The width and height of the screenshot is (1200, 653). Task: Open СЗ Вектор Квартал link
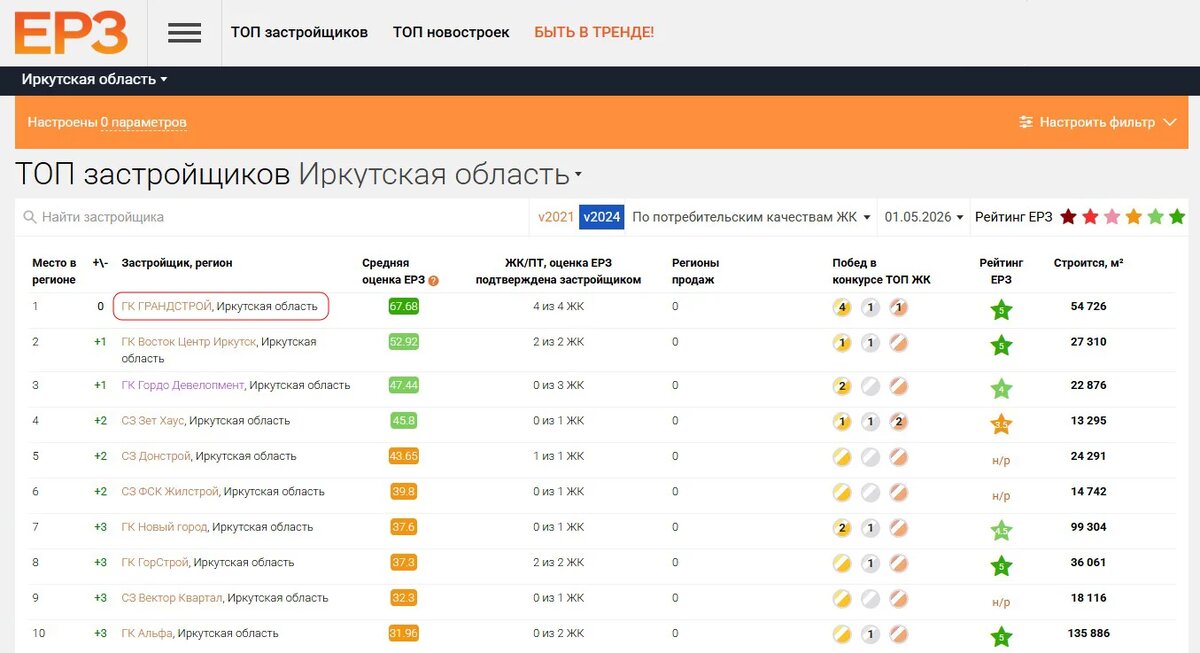[172, 598]
